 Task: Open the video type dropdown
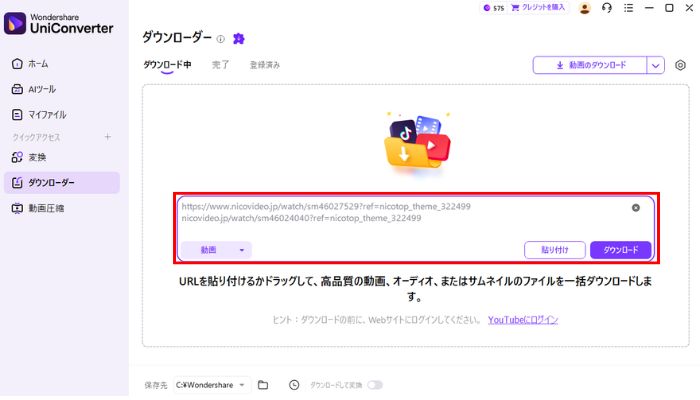[x=216, y=250]
